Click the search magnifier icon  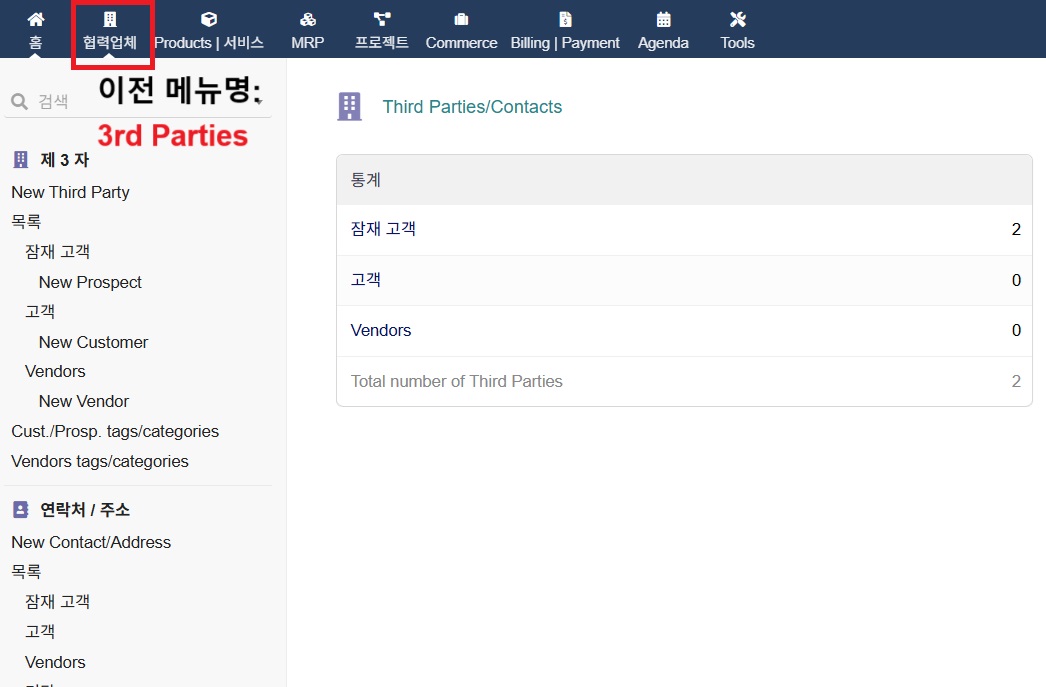[19, 101]
